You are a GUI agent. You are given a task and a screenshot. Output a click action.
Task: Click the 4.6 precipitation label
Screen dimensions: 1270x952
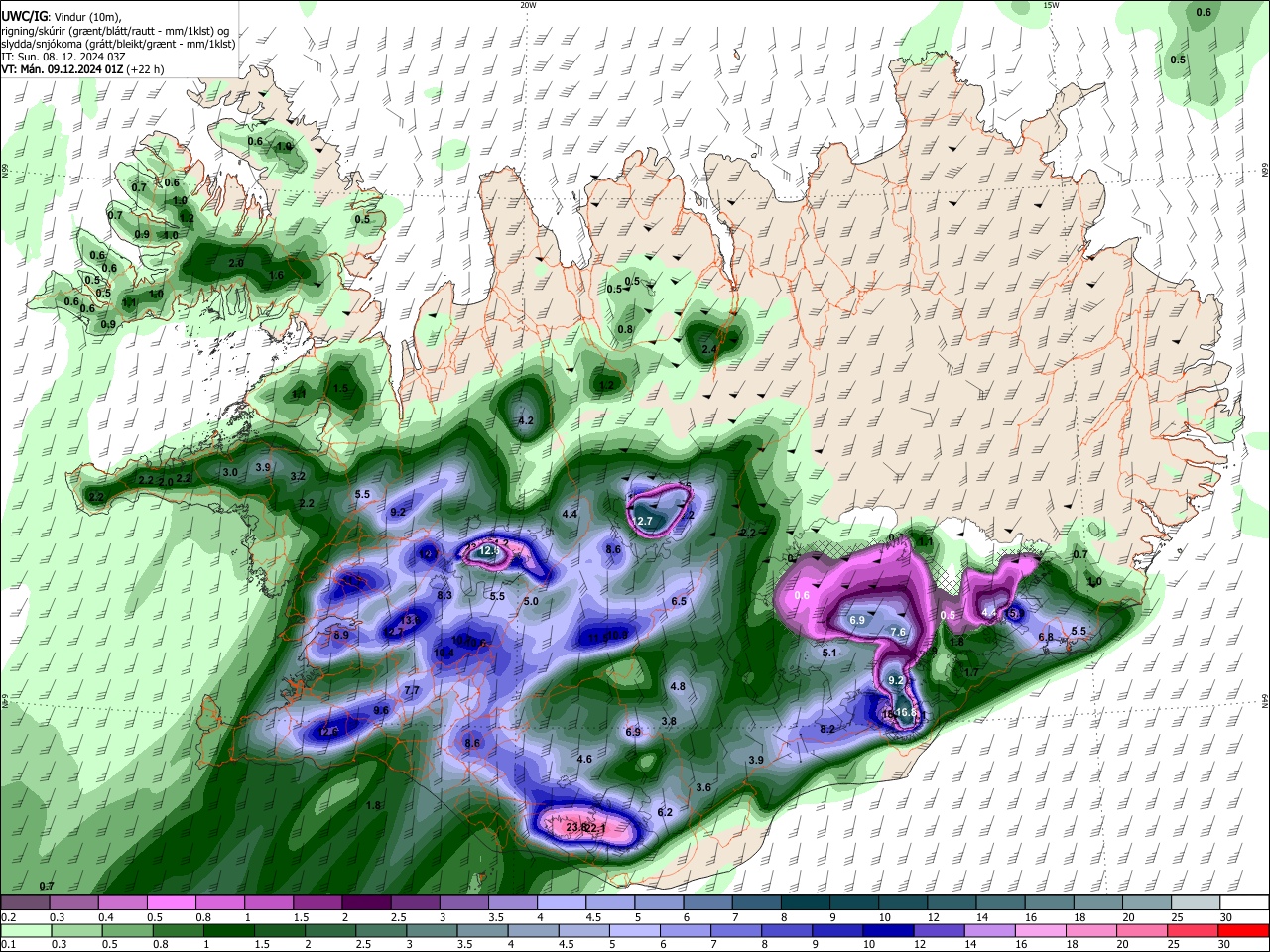[584, 759]
